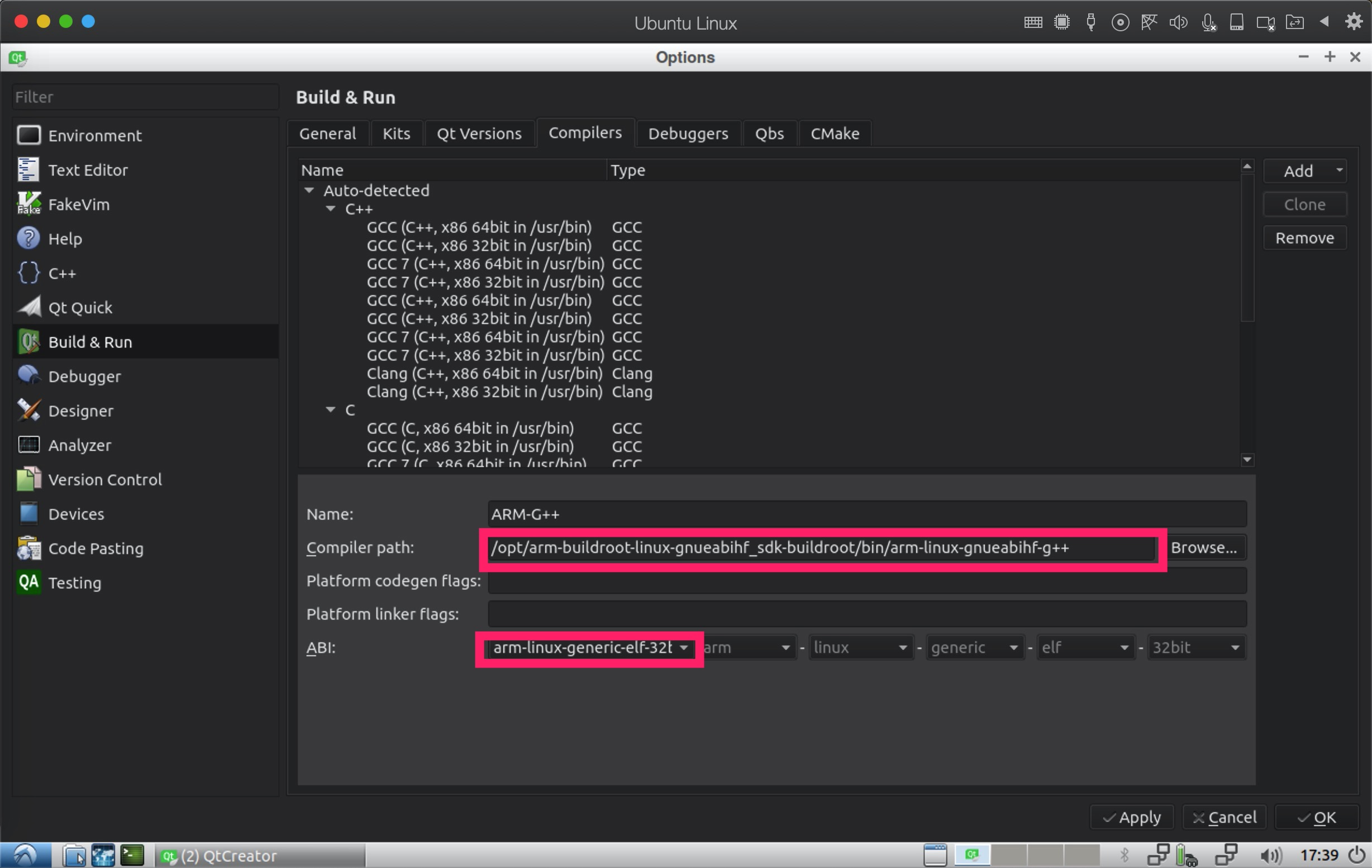Image resolution: width=1372 pixels, height=868 pixels.
Task: Select the FakeVim category icon
Action: [x=28, y=204]
